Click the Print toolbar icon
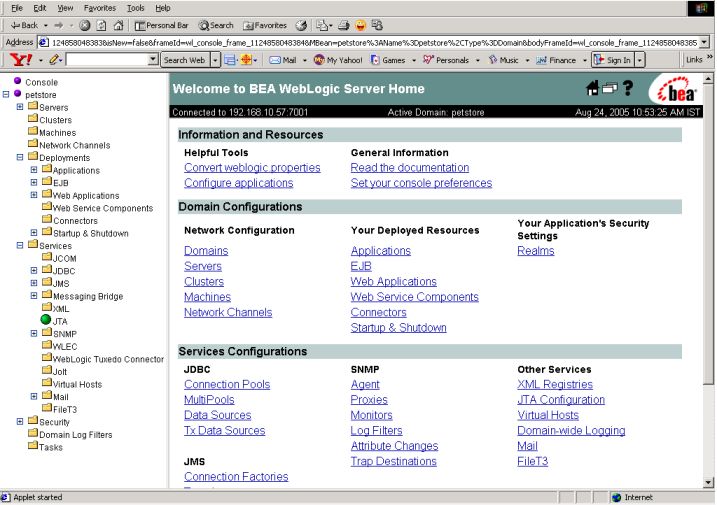The height and width of the screenshot is (505, 717). tap(344, 25)
